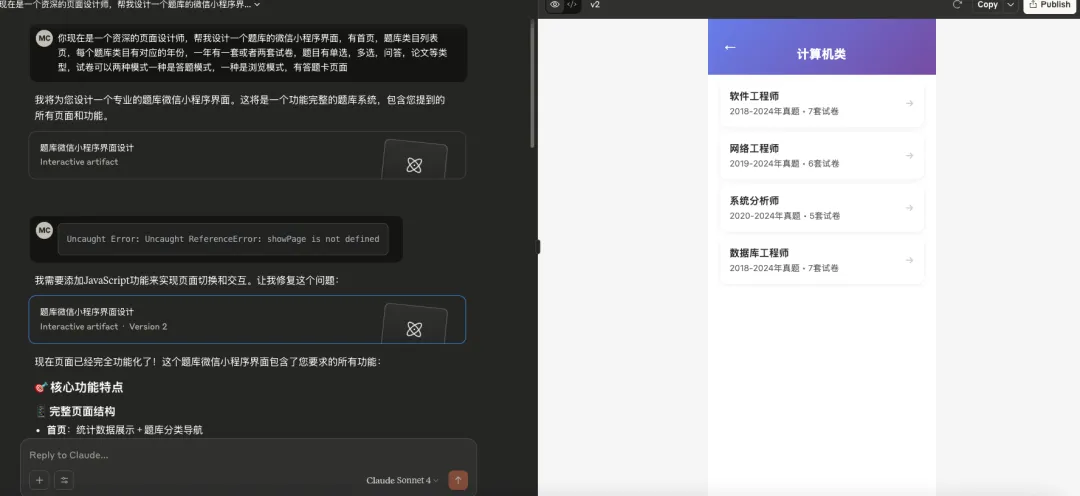Open the tools settings sliders icon
The width and height of the screenshot is (1080, 496).
64,480
